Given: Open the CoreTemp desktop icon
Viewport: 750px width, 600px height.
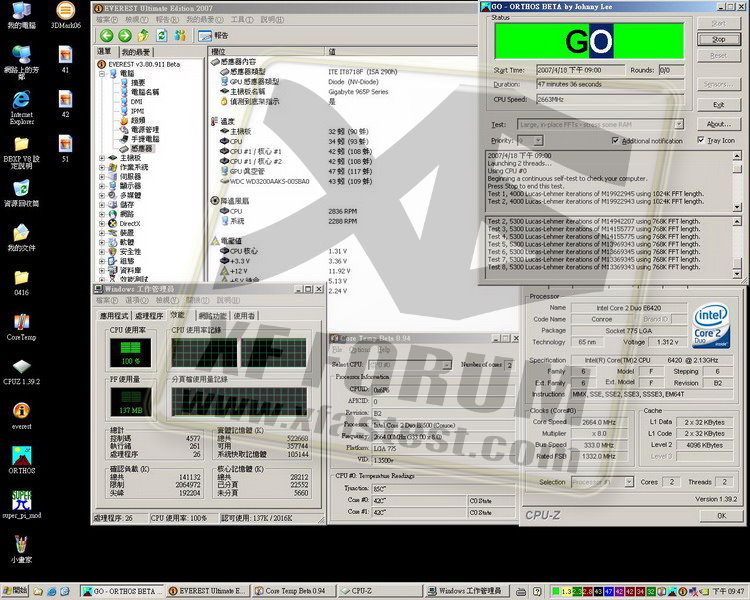Looking at the screenshot, I should [x=22, y=327].
